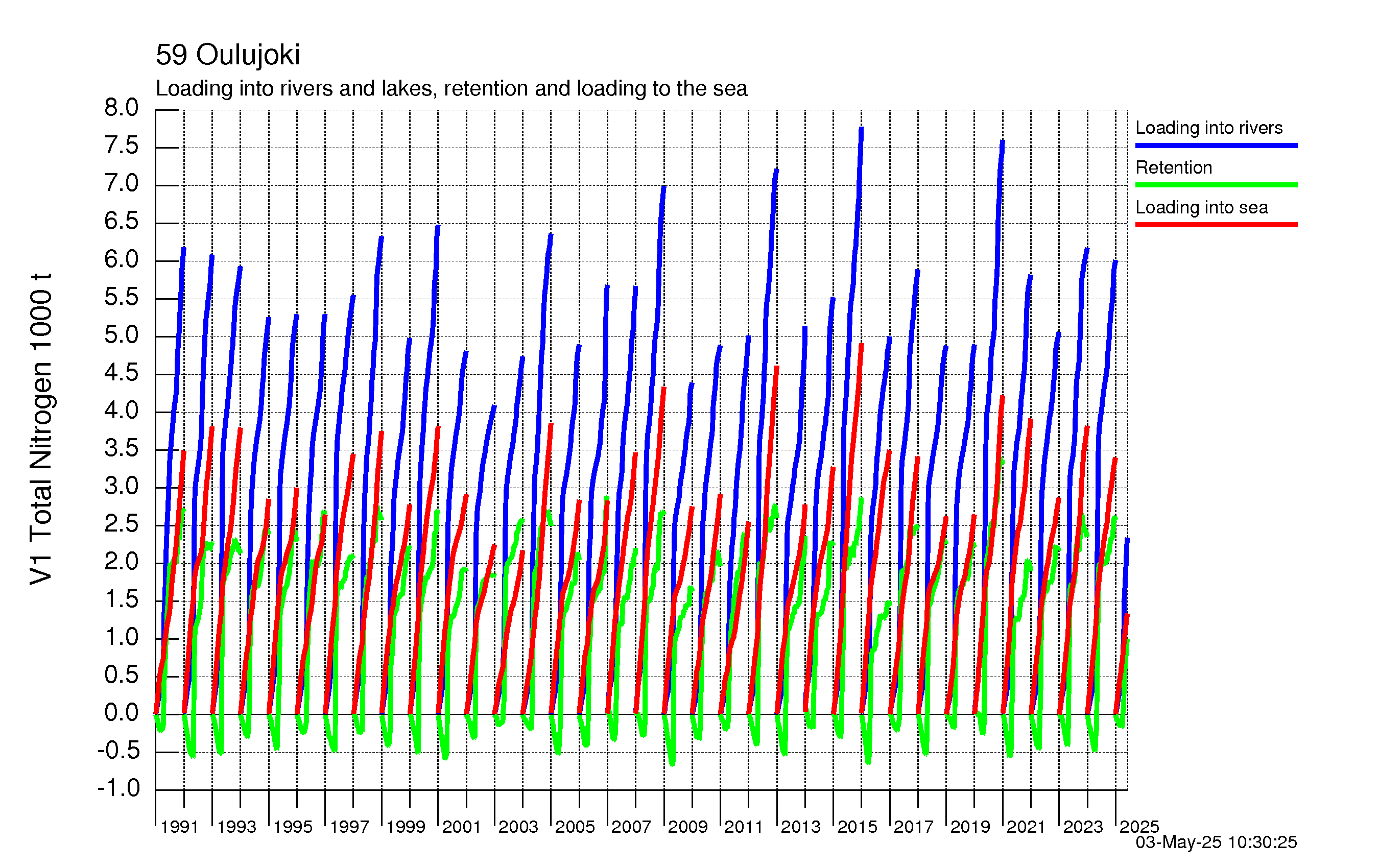Select the subtitle 'Loading into rivers and lakes, retention...'
The width and height of the screenshot is (1379, 868).
point(451,89)
